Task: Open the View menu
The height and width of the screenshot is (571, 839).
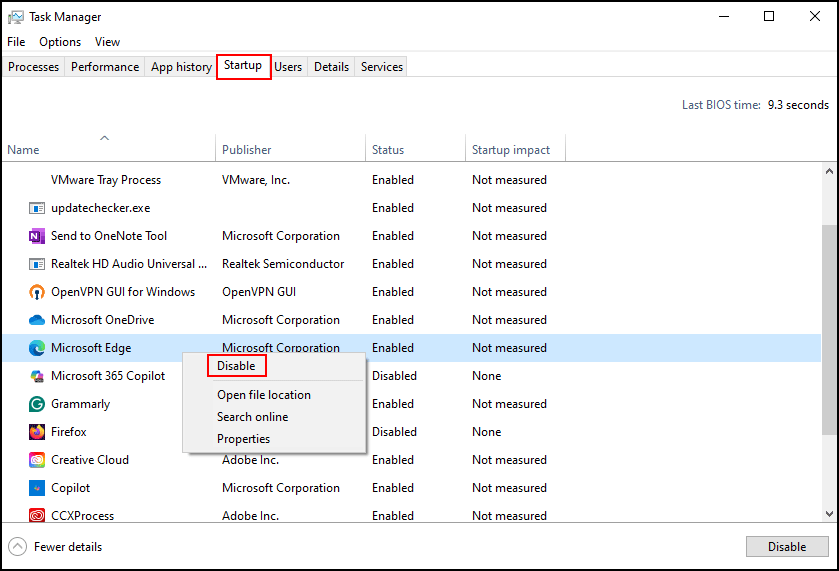Action: point(108,42)
